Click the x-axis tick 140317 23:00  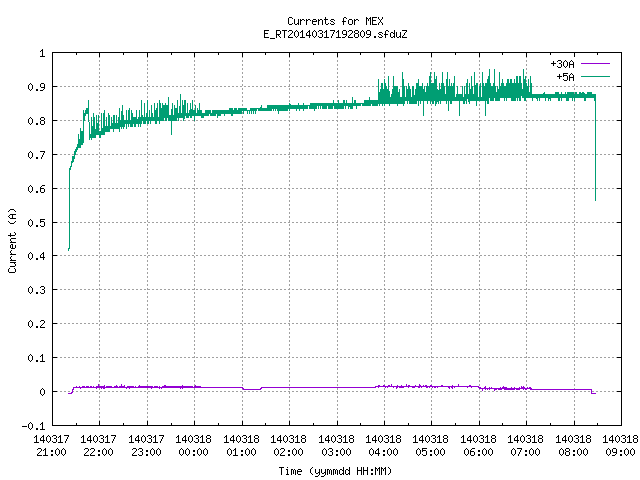point(146,446)
